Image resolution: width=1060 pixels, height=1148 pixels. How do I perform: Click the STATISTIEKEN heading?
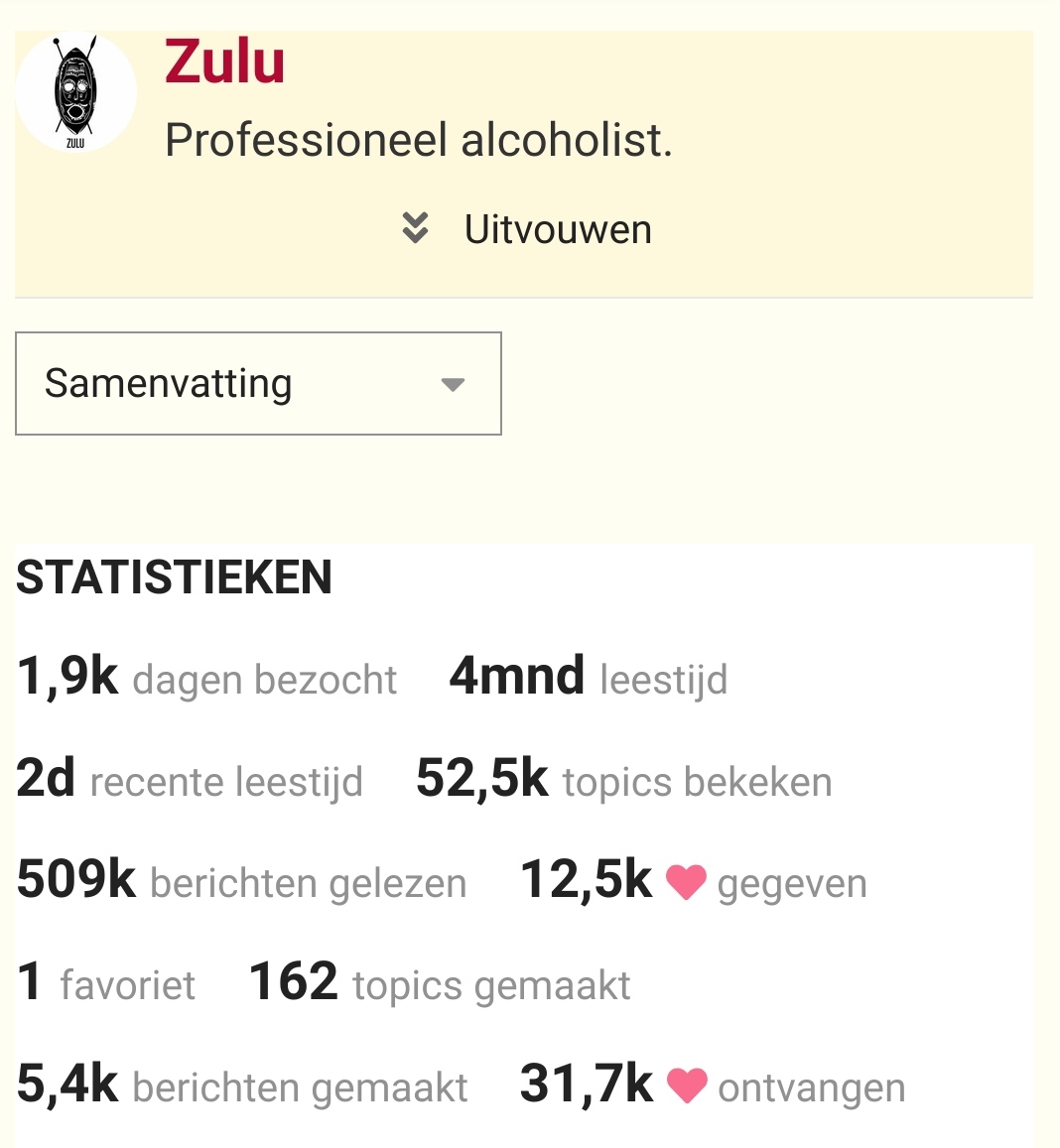[x=175, y=576]
